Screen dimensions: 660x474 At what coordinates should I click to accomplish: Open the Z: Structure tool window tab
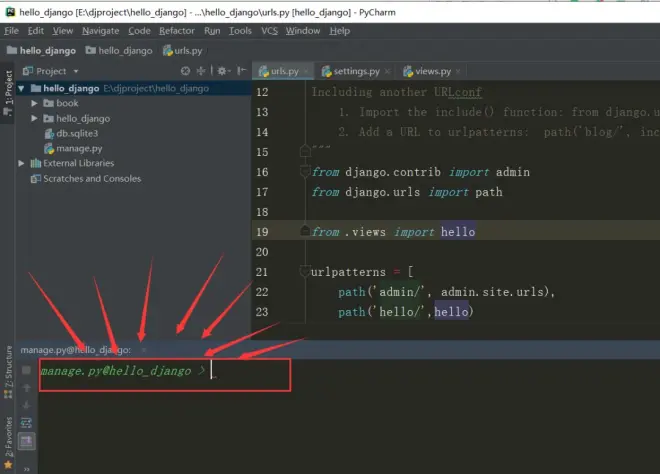coord(8,371)
